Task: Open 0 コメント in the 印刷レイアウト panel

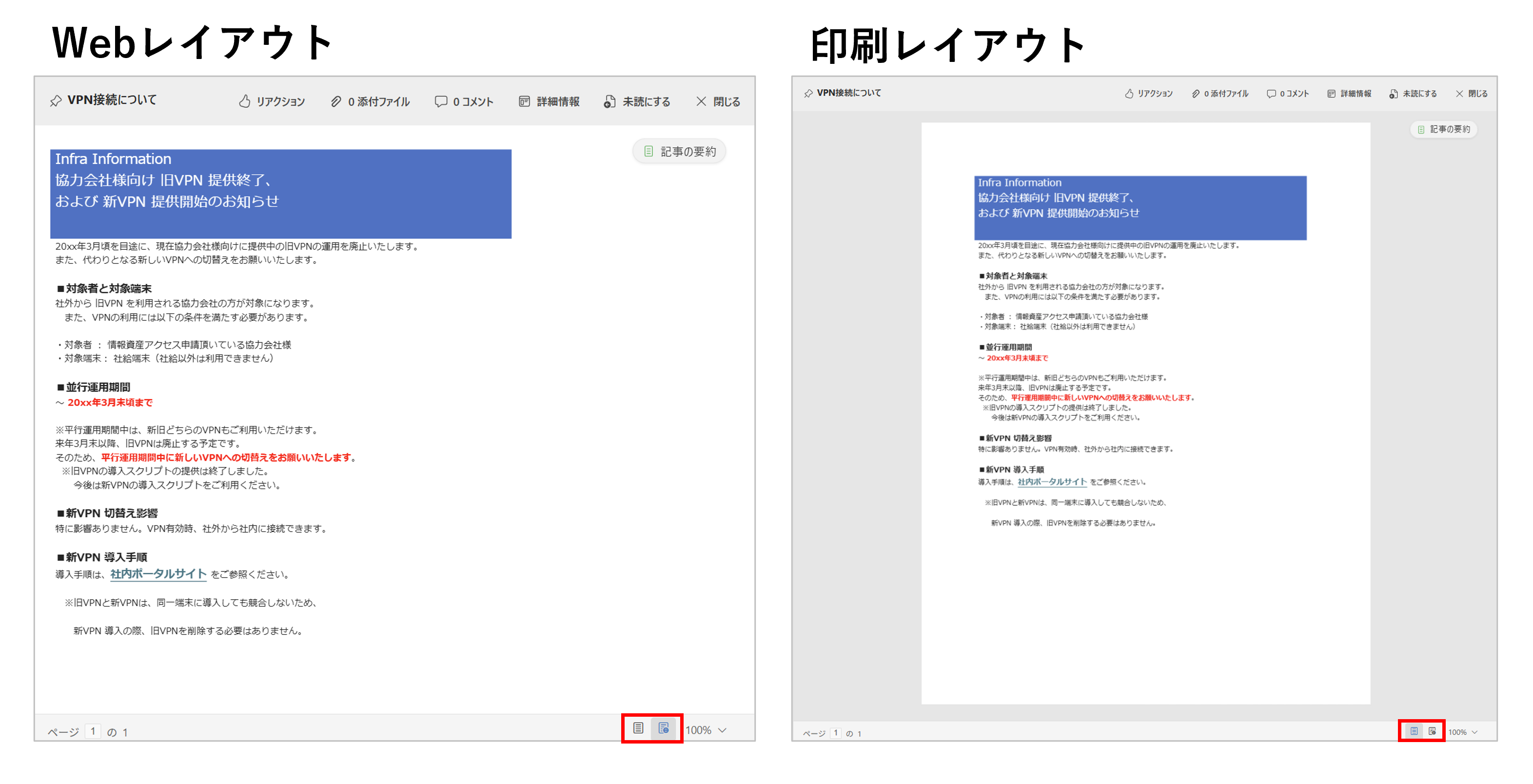Action: click(1288, 94)
